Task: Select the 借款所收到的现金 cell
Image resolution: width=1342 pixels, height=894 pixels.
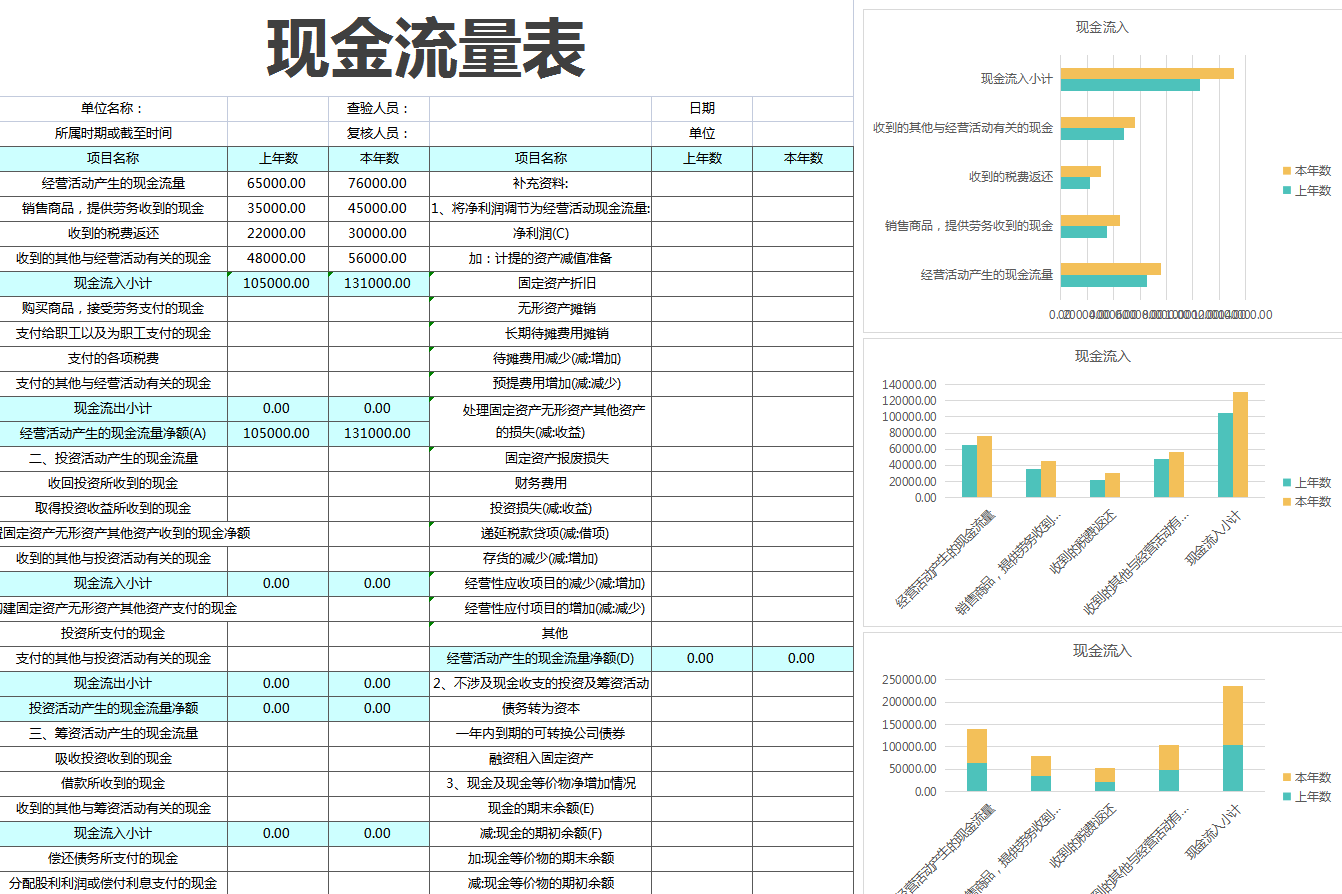Action: (x=113, y=783)
